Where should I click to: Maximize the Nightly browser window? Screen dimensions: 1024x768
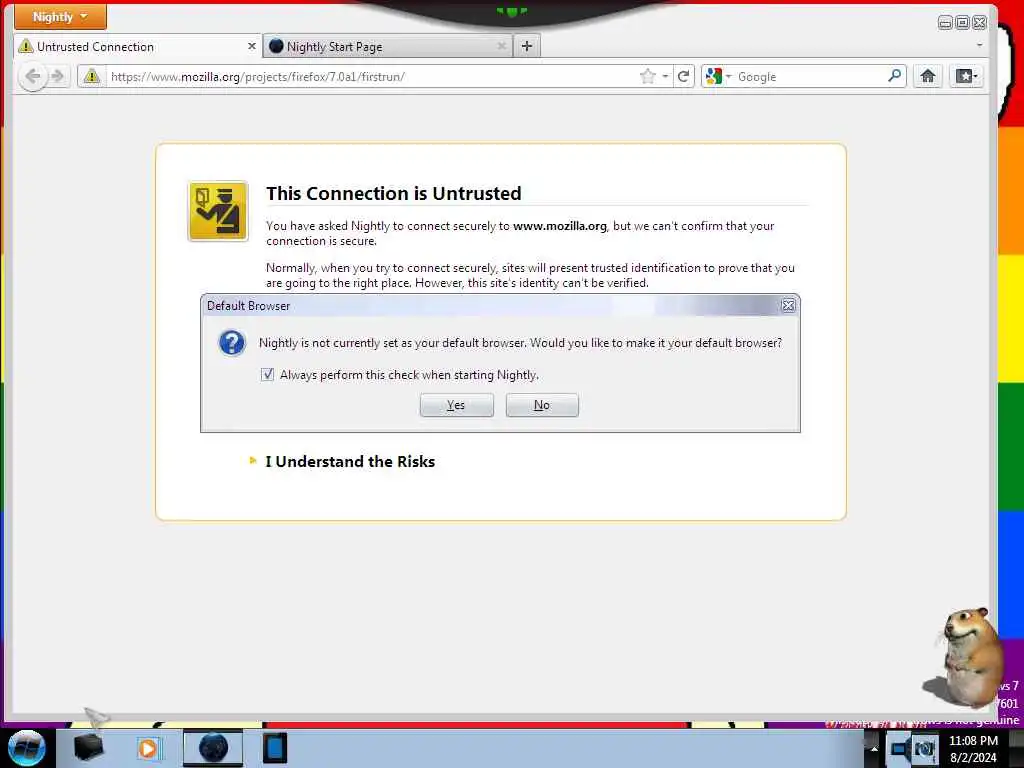pyautogui.click(x=962, y=23)
